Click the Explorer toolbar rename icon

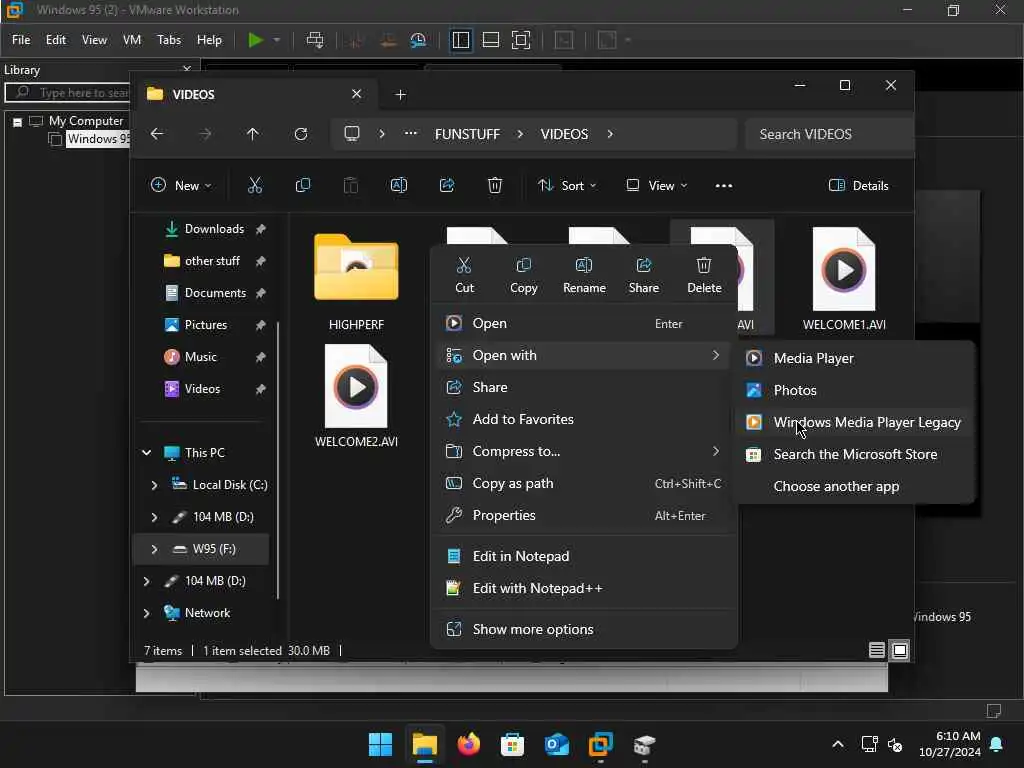coord(398,185)
